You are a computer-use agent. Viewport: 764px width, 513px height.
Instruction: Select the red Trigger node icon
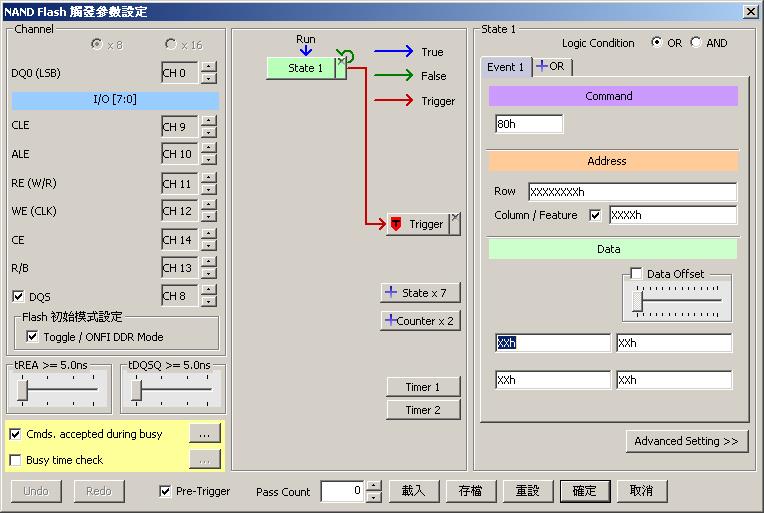click(x=396, y=224)
